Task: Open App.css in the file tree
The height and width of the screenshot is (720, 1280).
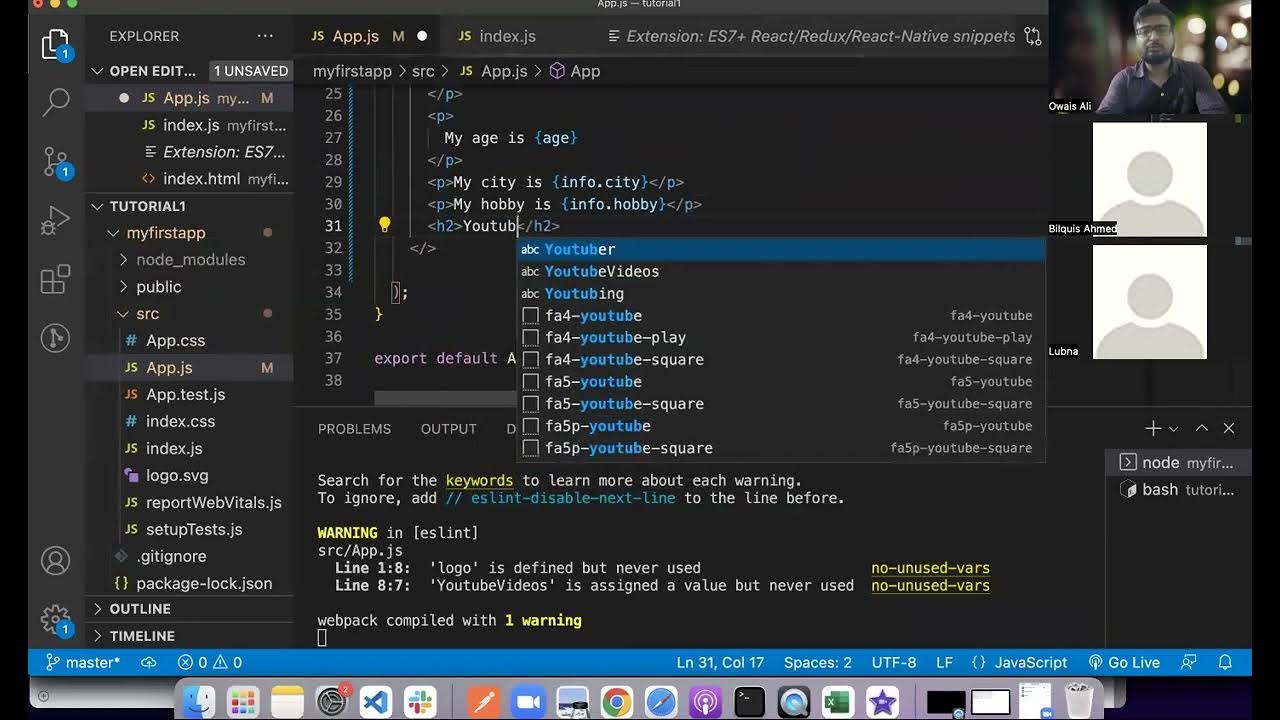Action: pyautogui.click(x=175, y=341)
